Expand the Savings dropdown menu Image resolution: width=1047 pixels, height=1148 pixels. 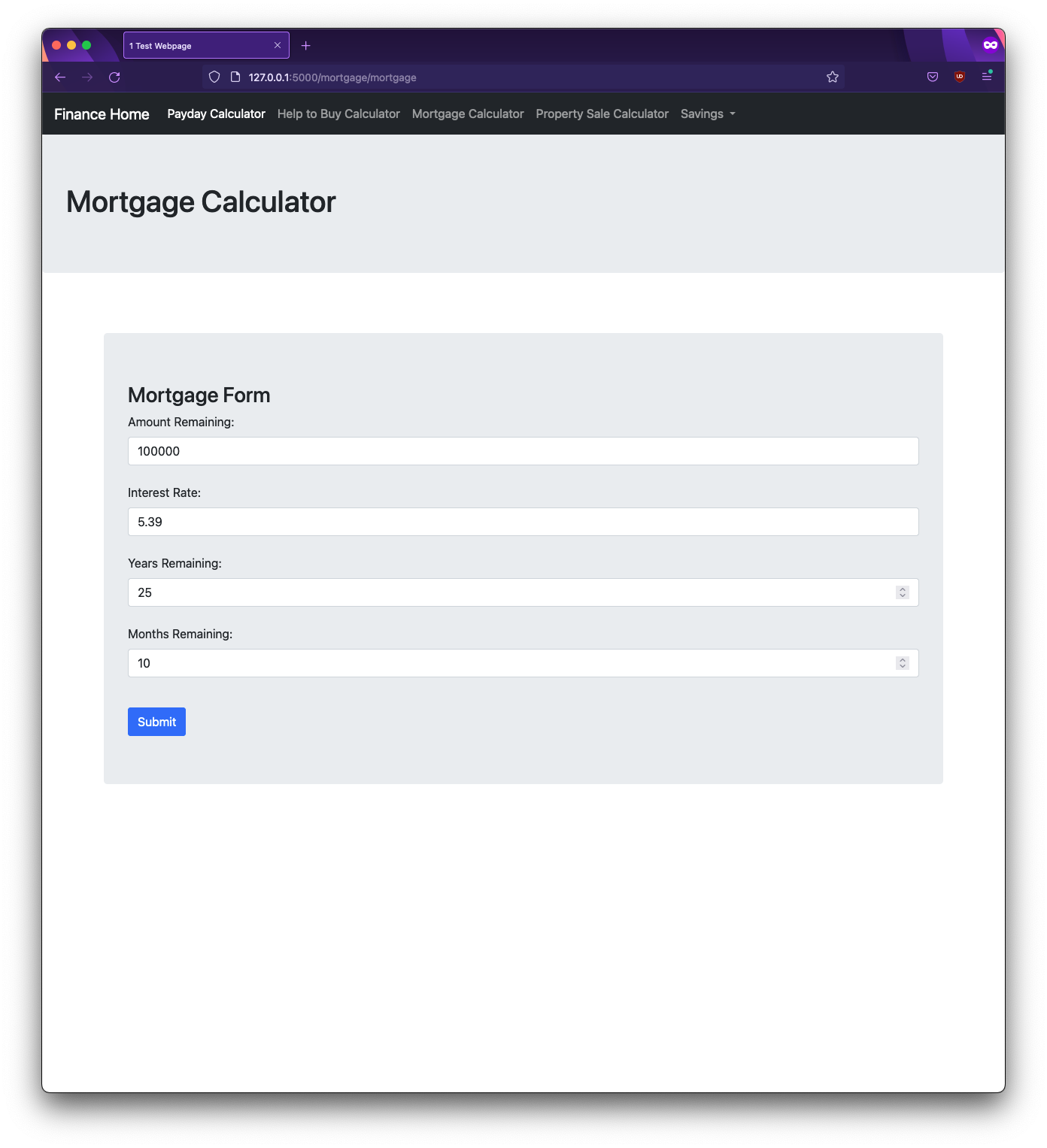coord(708,114)
